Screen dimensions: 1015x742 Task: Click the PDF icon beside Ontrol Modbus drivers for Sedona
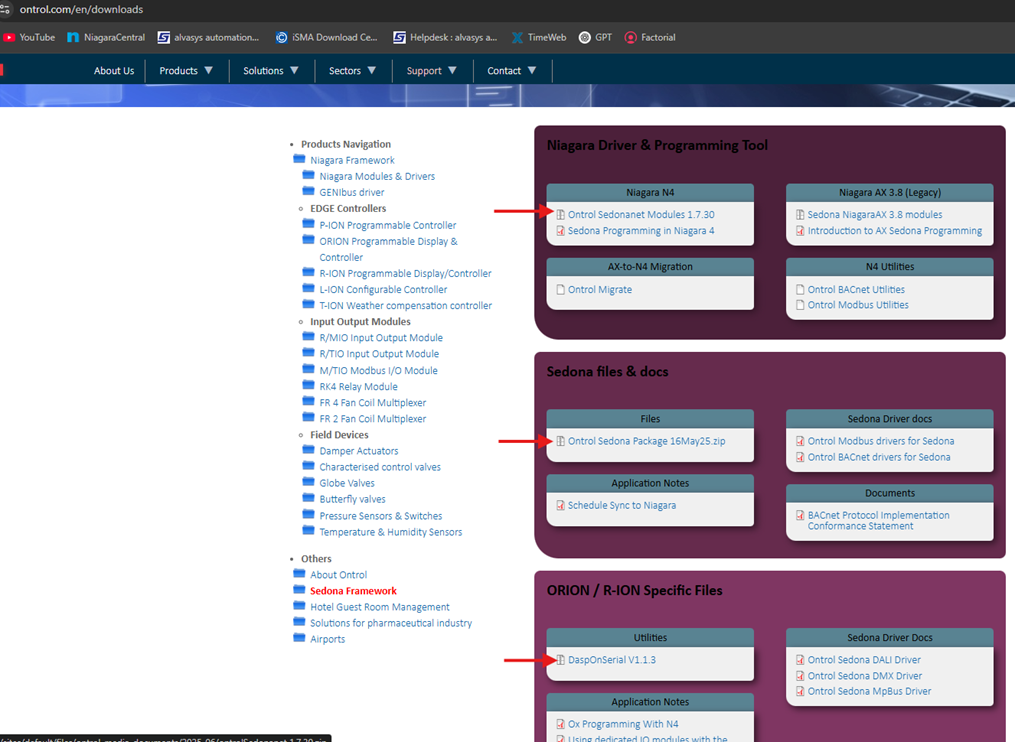point(800,441)
